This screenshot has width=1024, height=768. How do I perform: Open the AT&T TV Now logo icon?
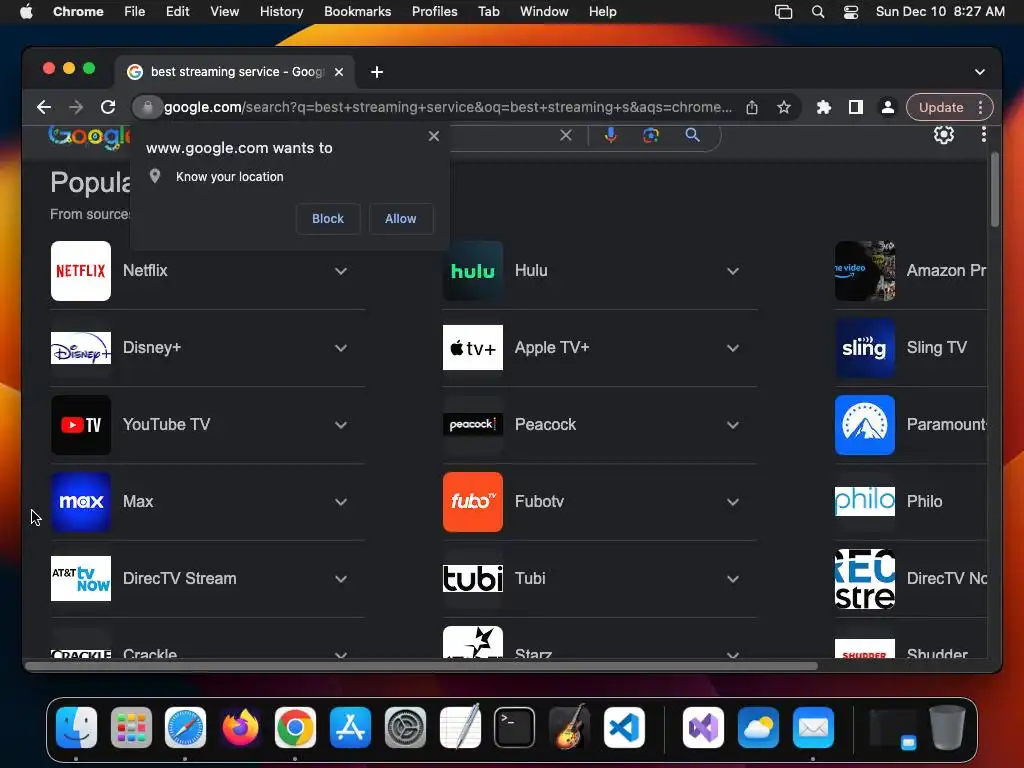point(81,579)
